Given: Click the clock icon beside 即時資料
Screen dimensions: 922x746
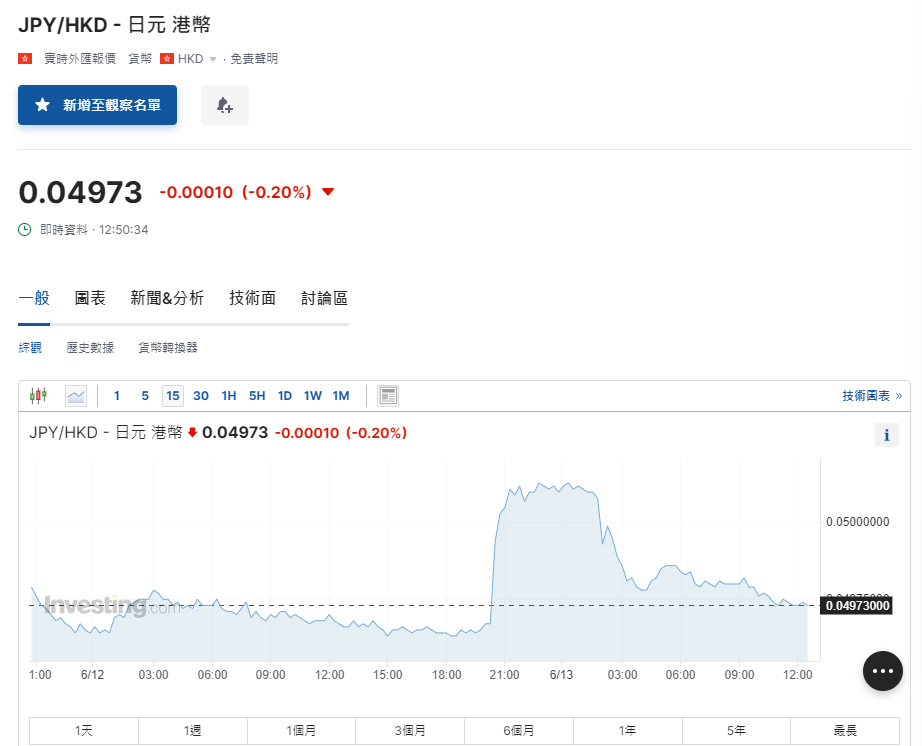Looking at the screenshot, I should [x=23, y=229].
